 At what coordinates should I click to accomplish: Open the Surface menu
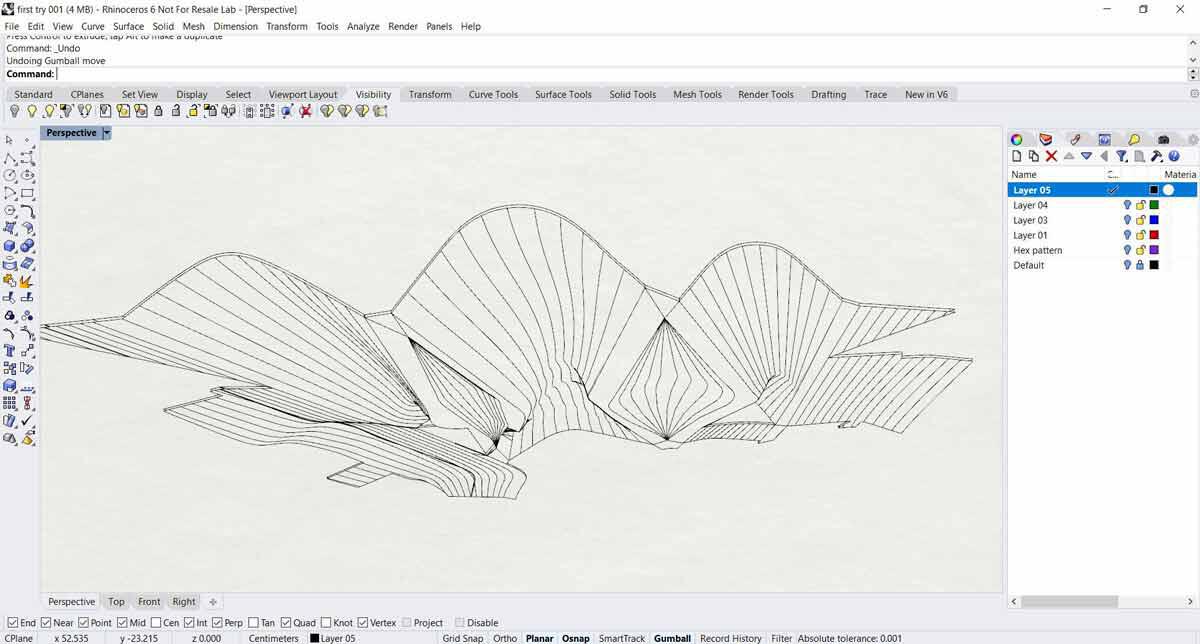coord(128,26)
